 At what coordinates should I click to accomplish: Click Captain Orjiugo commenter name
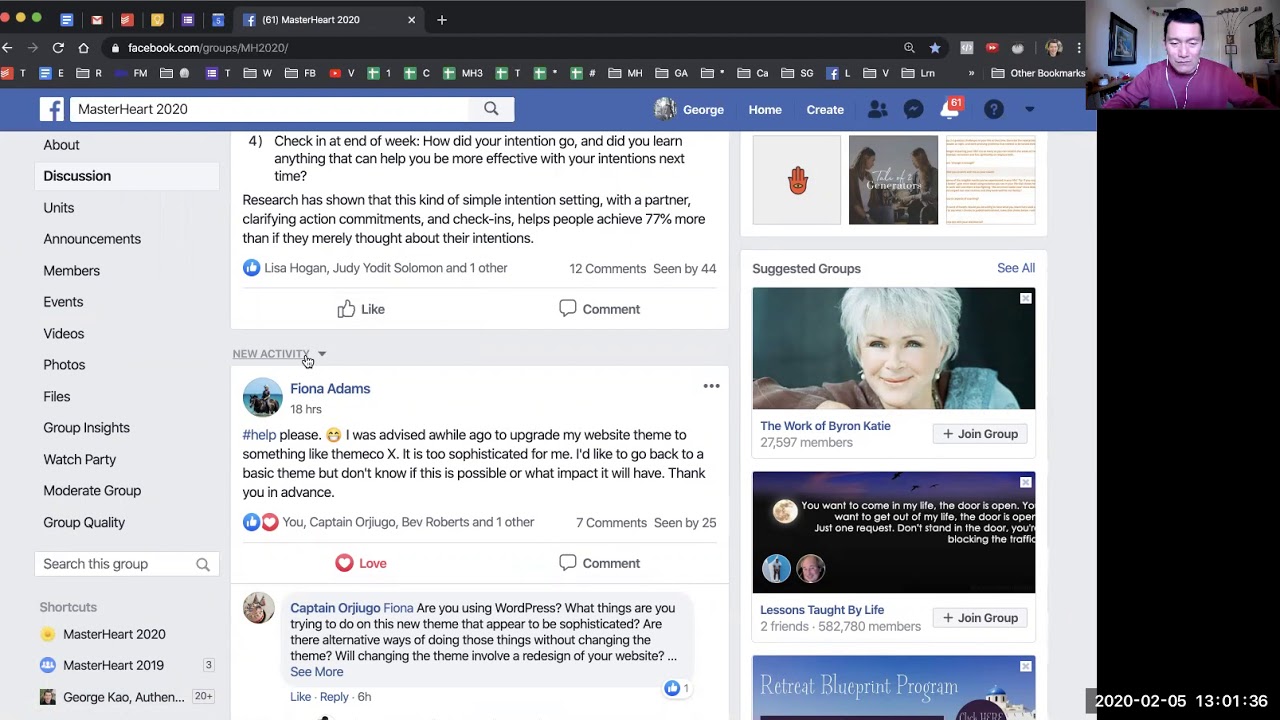[335, 608]
